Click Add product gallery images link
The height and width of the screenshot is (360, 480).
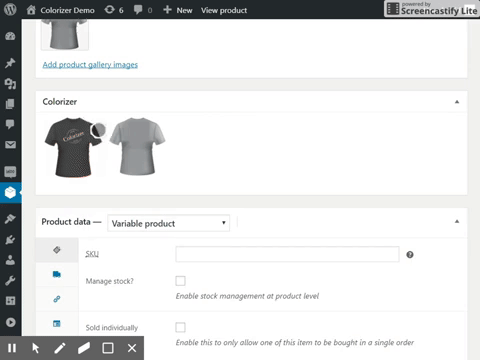coord(90,65)
